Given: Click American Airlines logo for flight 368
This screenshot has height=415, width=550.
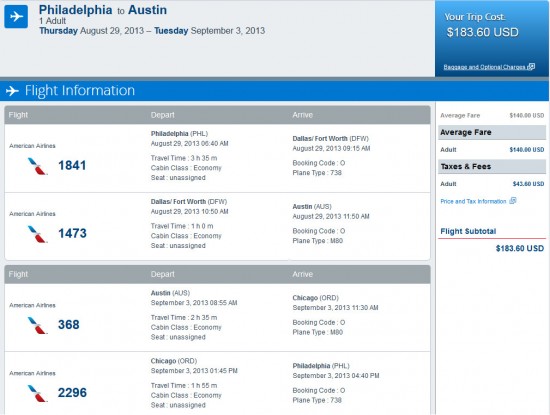Looking at the screenshot, I should [x=38, y=325].
